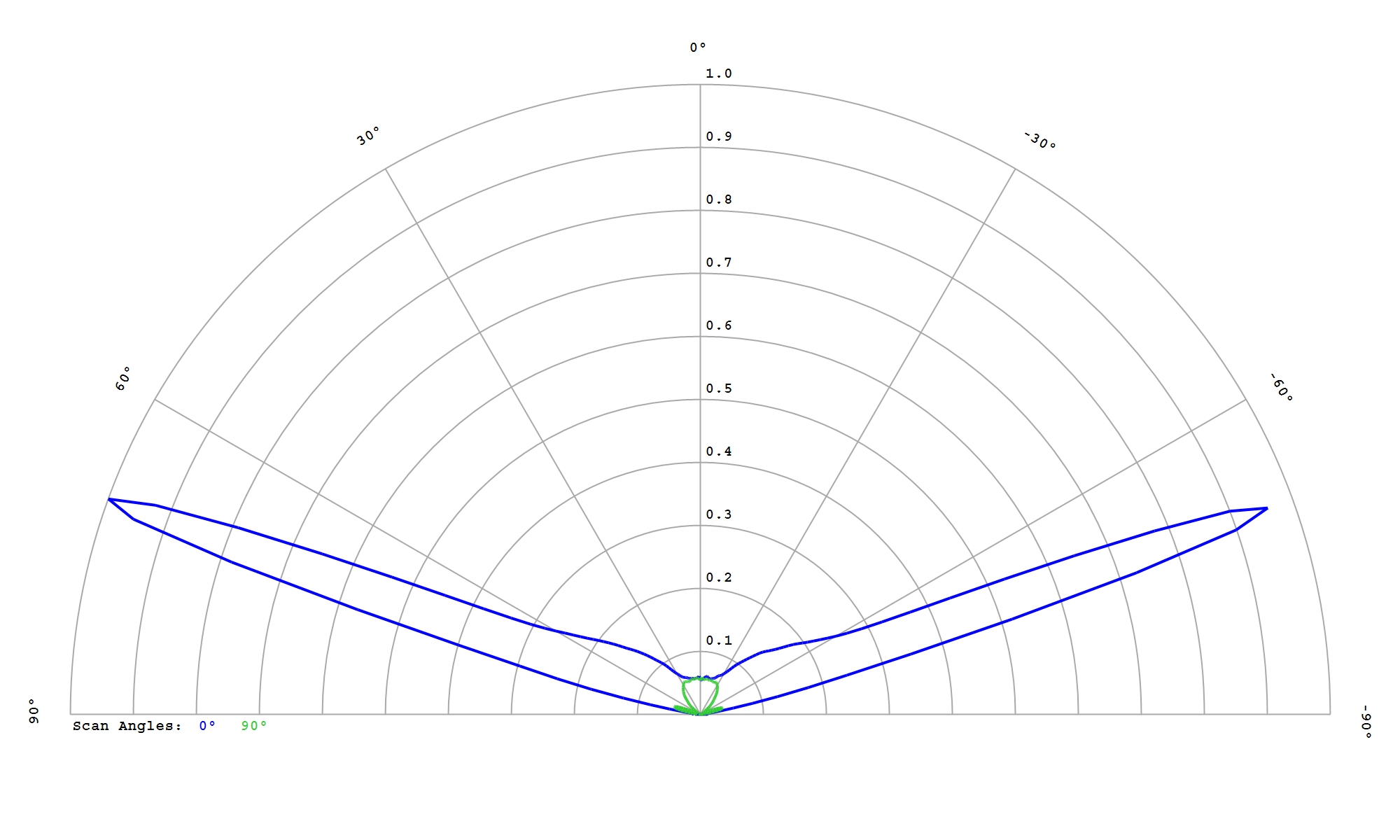Click the 60° angular axis label

(123, 378)
